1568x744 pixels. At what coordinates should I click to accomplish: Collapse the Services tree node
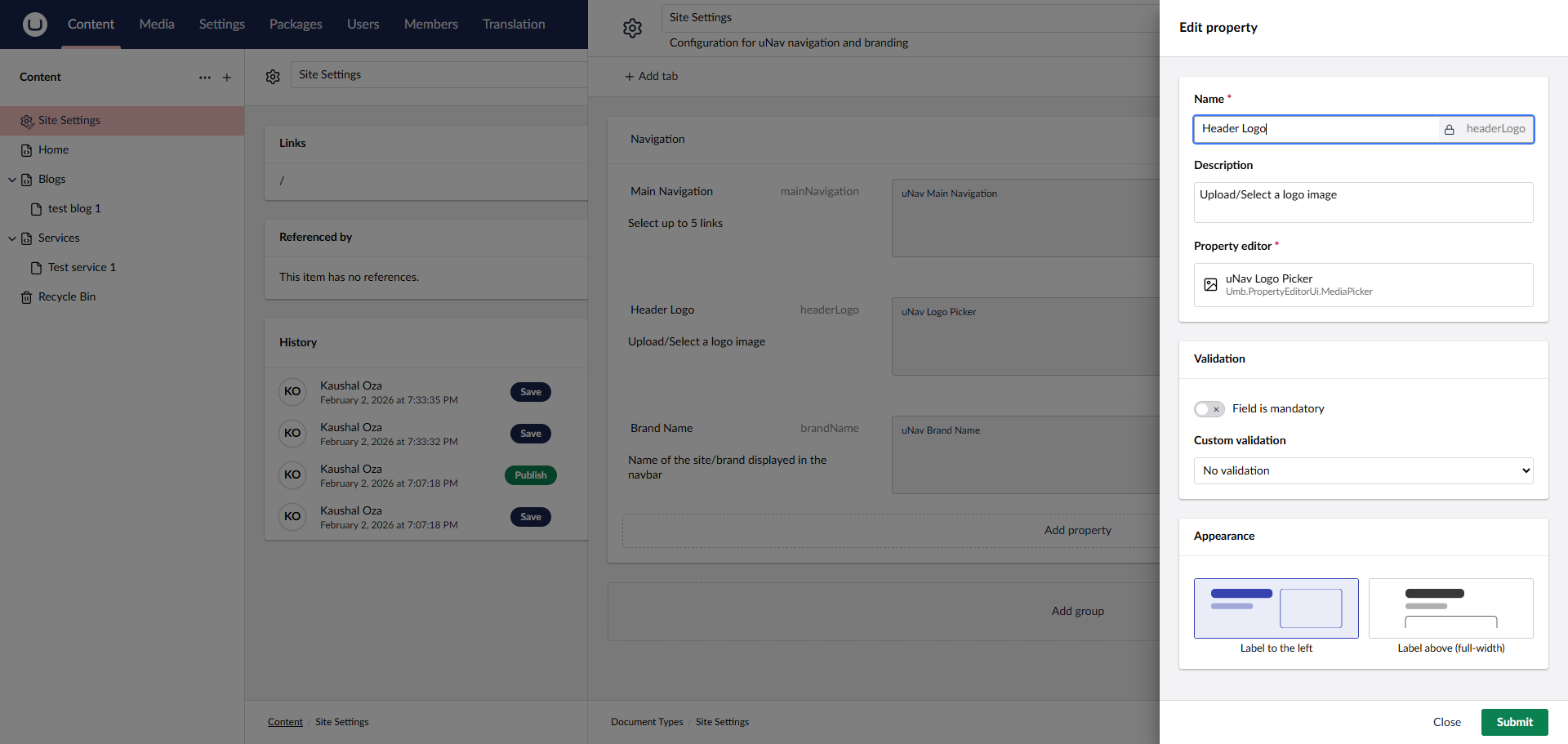coord(12,238)
